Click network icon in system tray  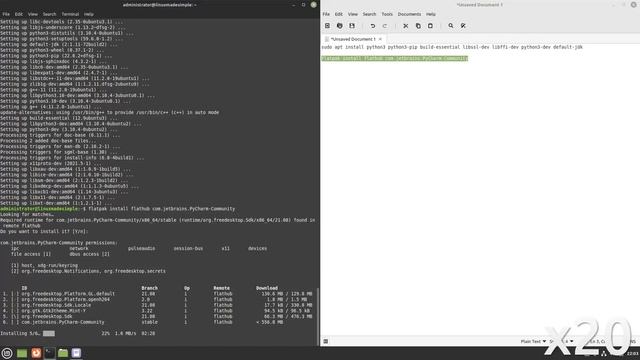(604, 353)
